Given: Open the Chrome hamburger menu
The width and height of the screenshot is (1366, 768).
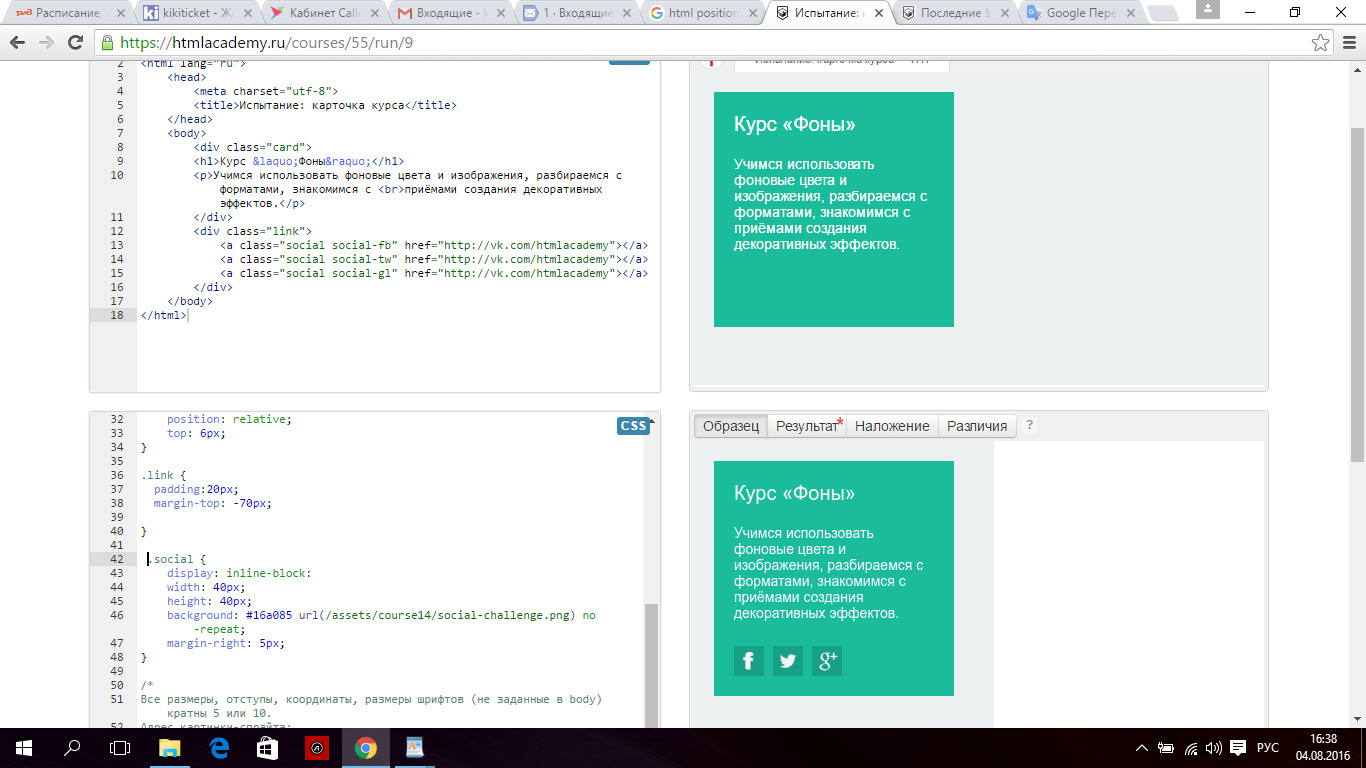Looking at the screenshot, I should pyautogui.click(x=1347, y=43).
